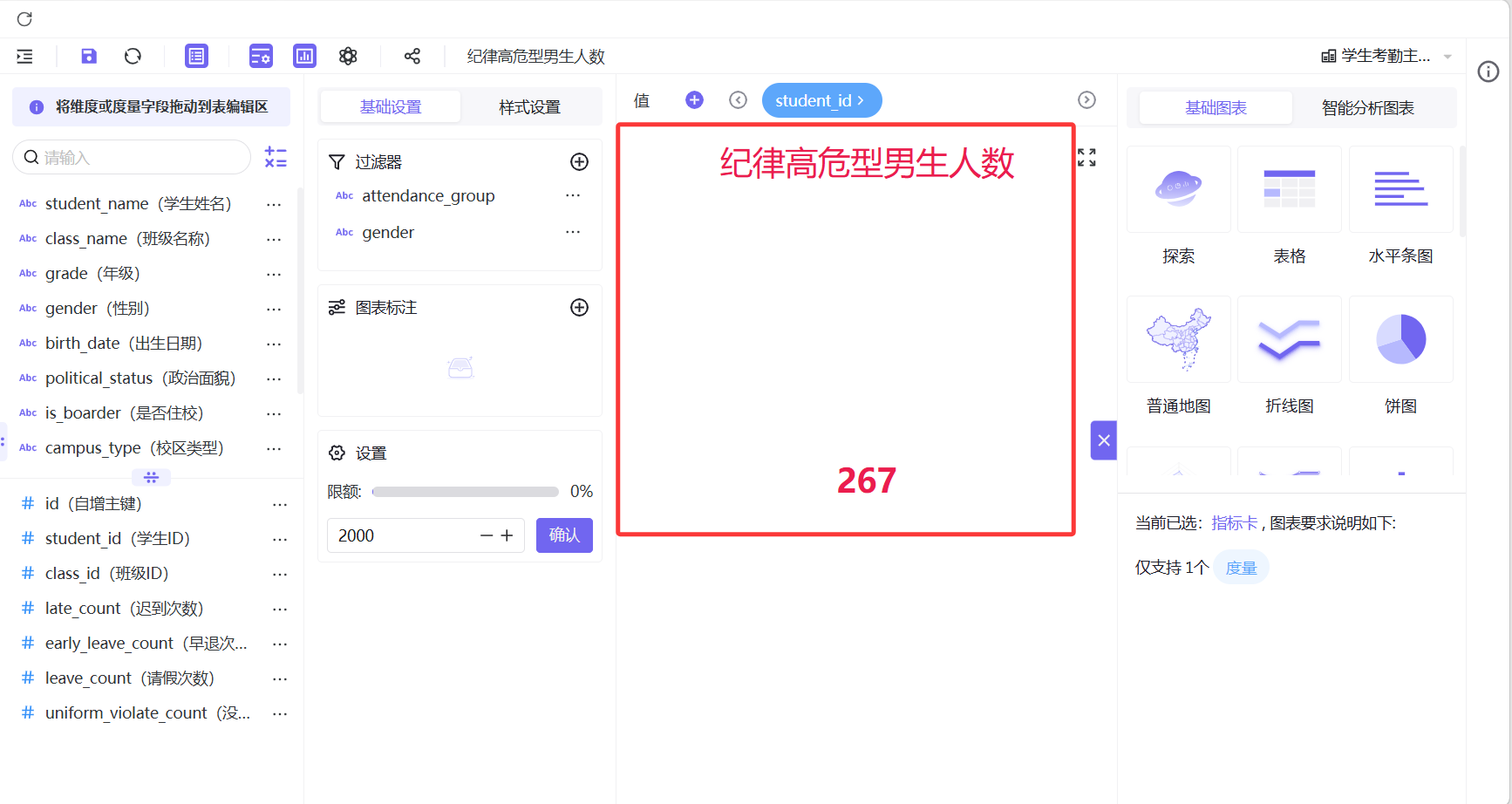Toggle field list sort icon
This screenshot has width=1512, height=804.
point(276,157)
